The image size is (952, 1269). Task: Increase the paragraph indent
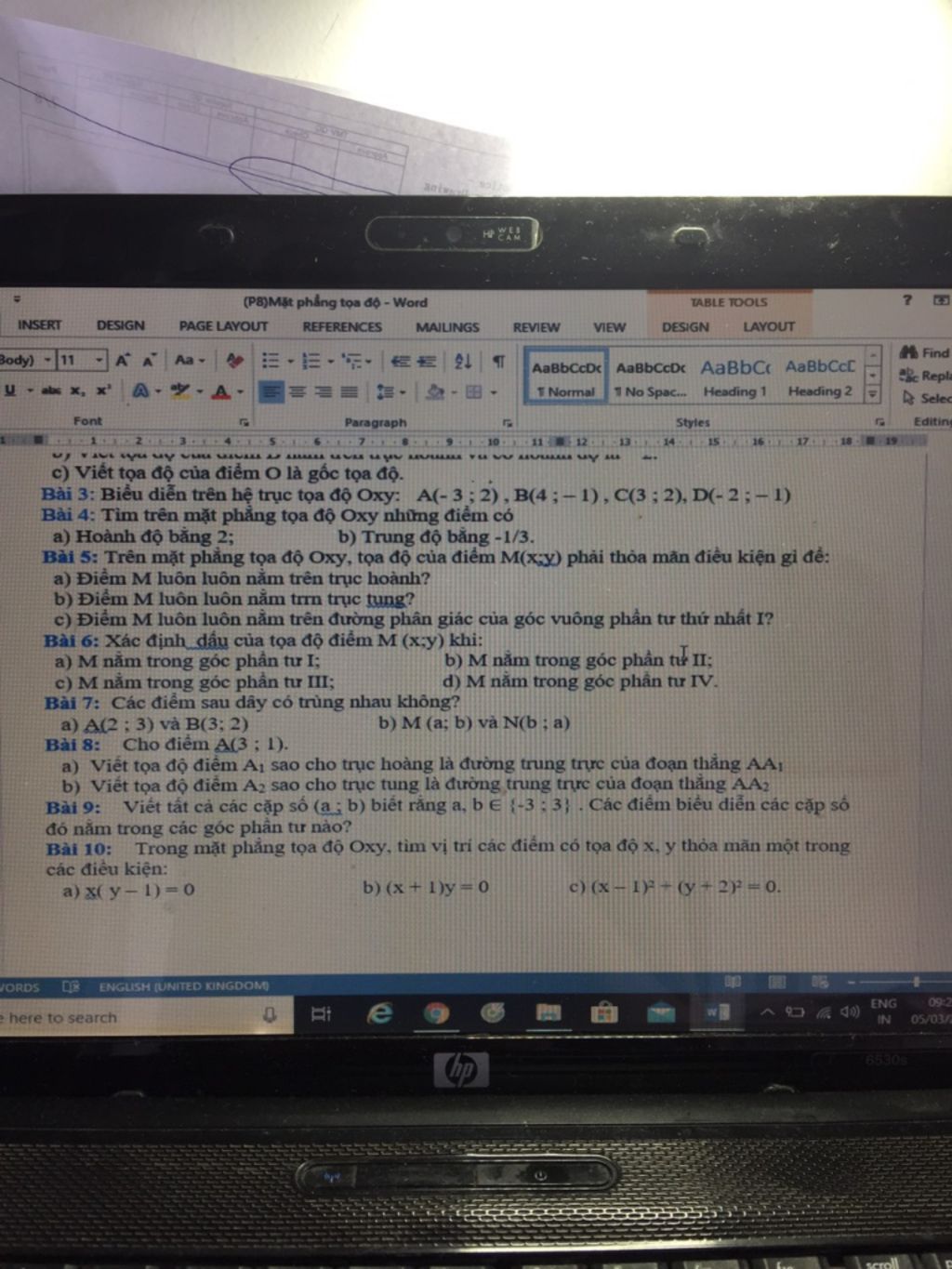[x=426, y=361]
